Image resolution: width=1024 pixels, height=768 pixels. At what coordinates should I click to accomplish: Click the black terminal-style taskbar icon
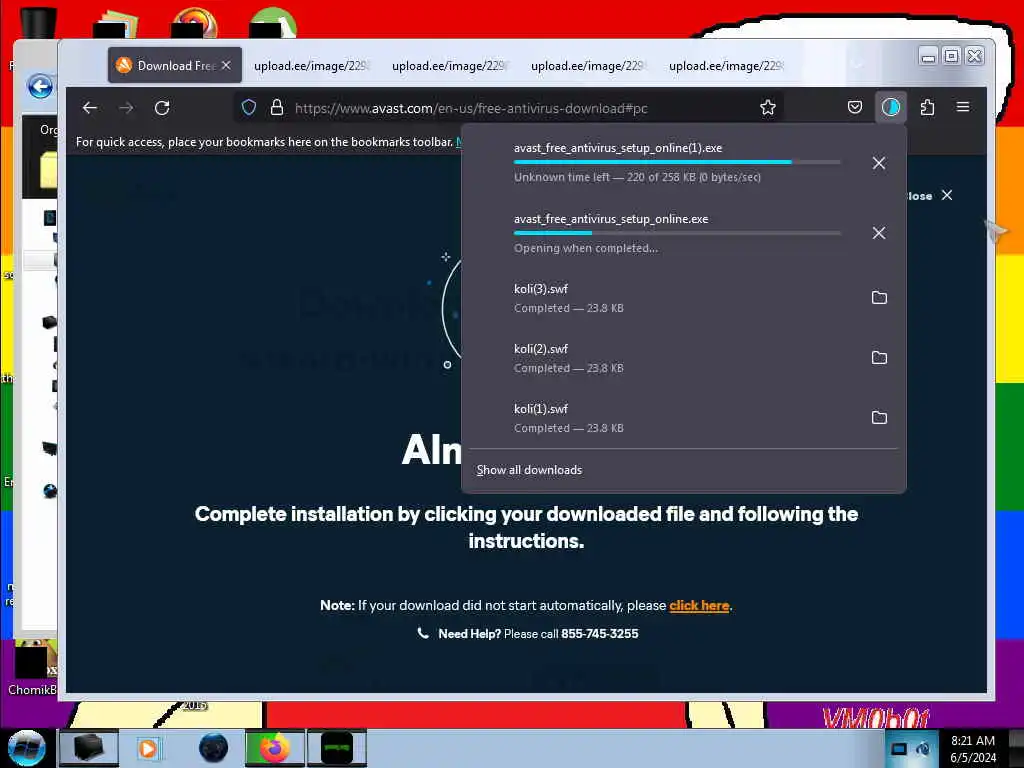coord(337,748)
